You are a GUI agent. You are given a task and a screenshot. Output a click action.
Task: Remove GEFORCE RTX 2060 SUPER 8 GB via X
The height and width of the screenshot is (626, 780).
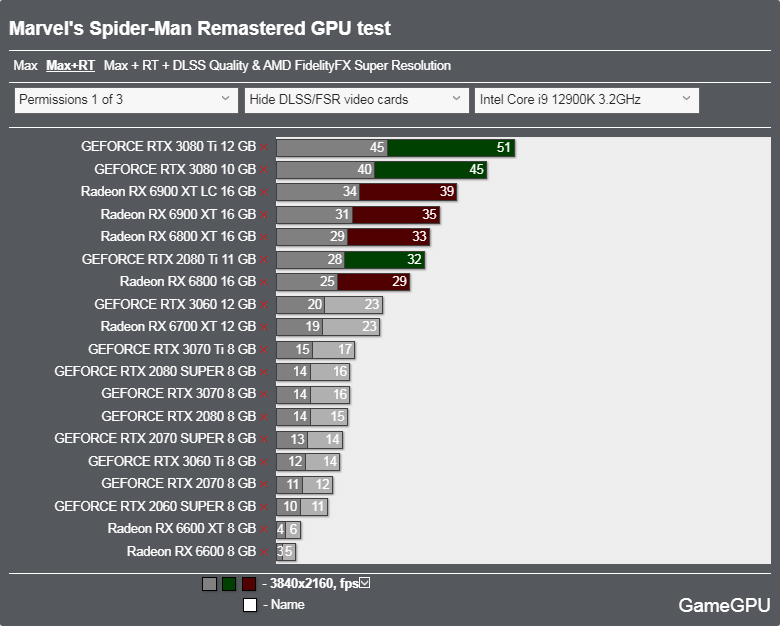264,507
